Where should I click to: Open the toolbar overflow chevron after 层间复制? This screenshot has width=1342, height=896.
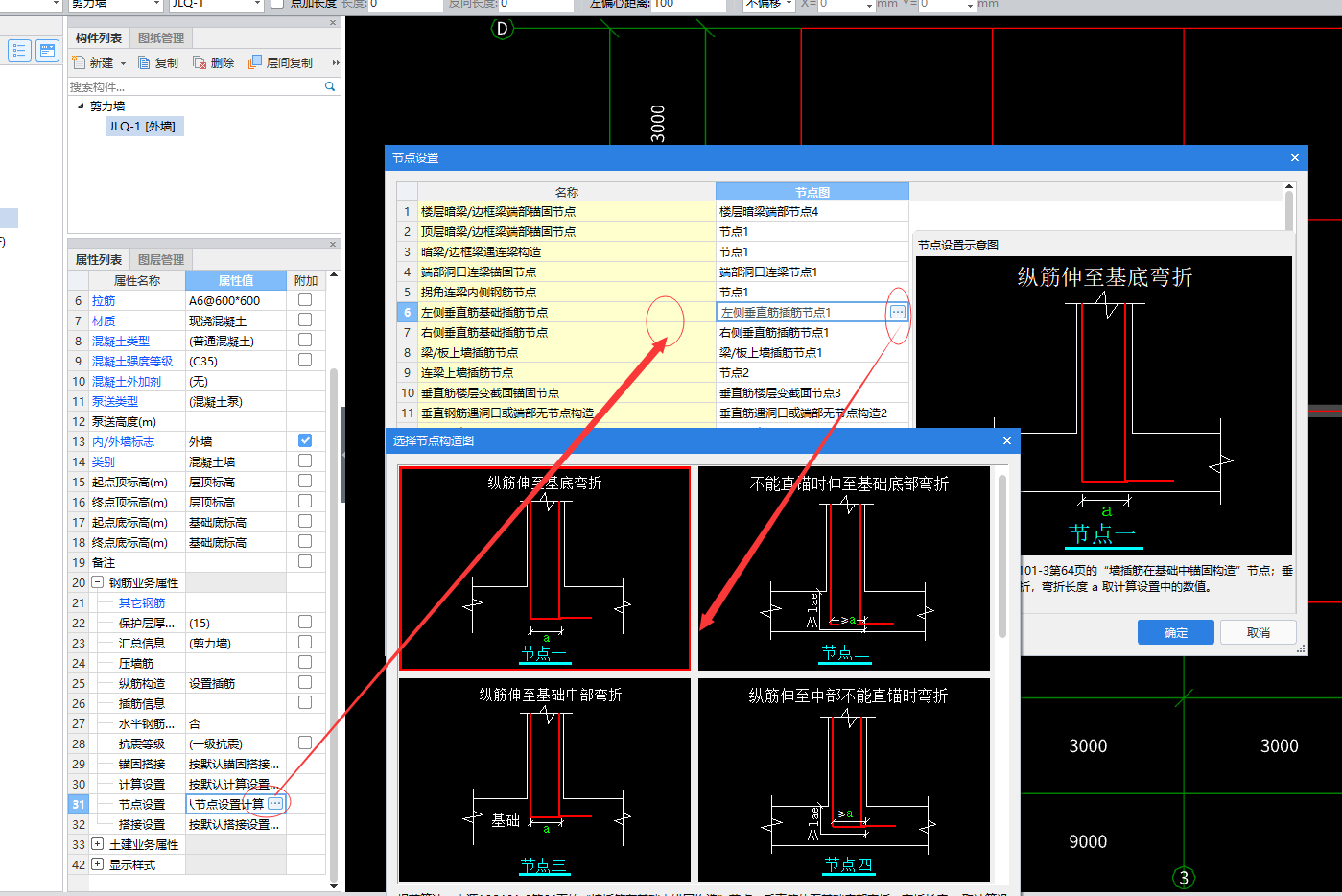tap(336, 62)
